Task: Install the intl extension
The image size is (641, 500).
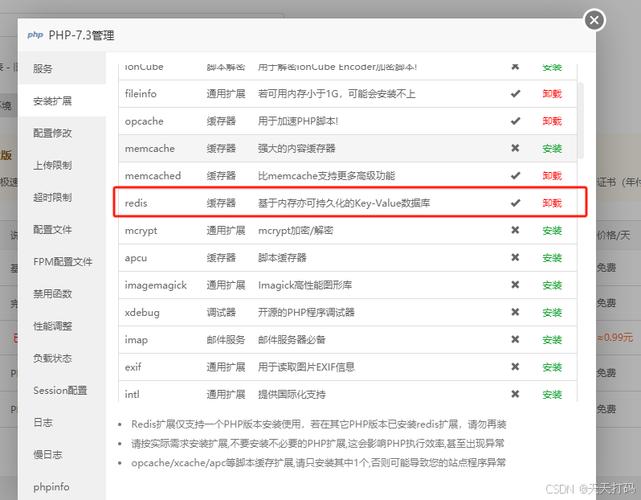Action: pyautogui.click(x=552, y=395)
